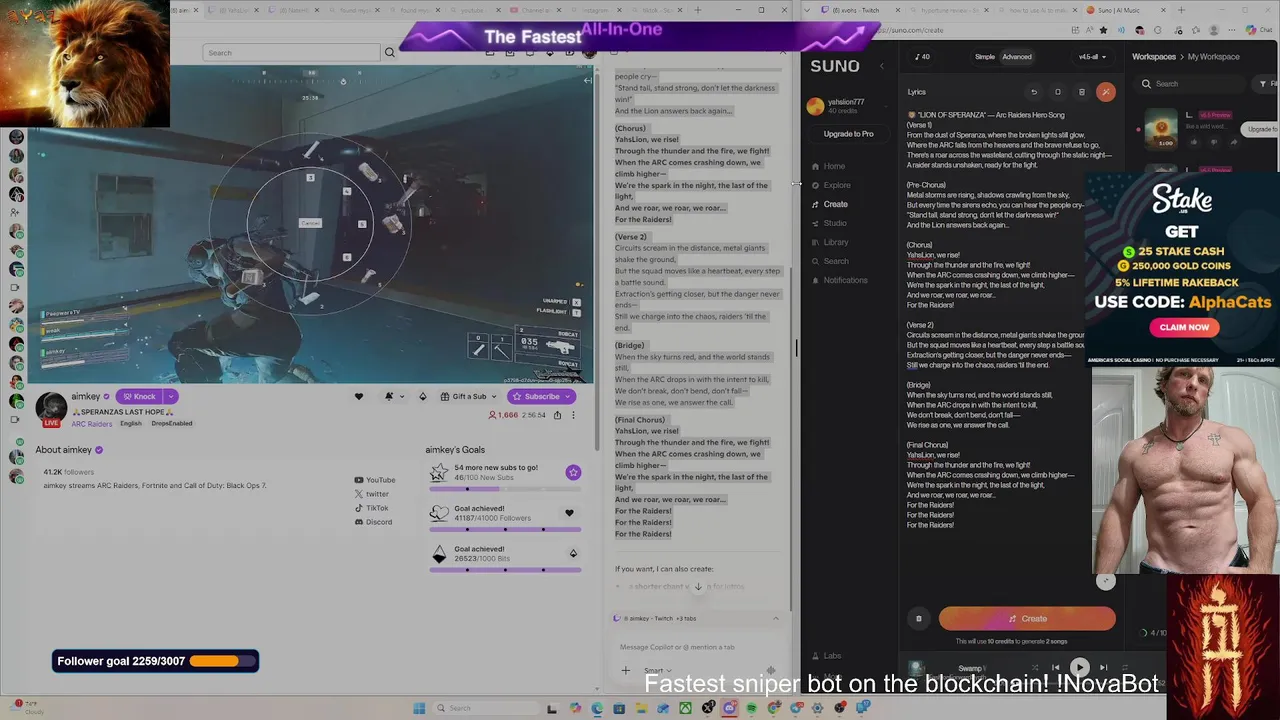Click the 40 credits music note pill
This screenshot has width=1280, height=720.
921,57
